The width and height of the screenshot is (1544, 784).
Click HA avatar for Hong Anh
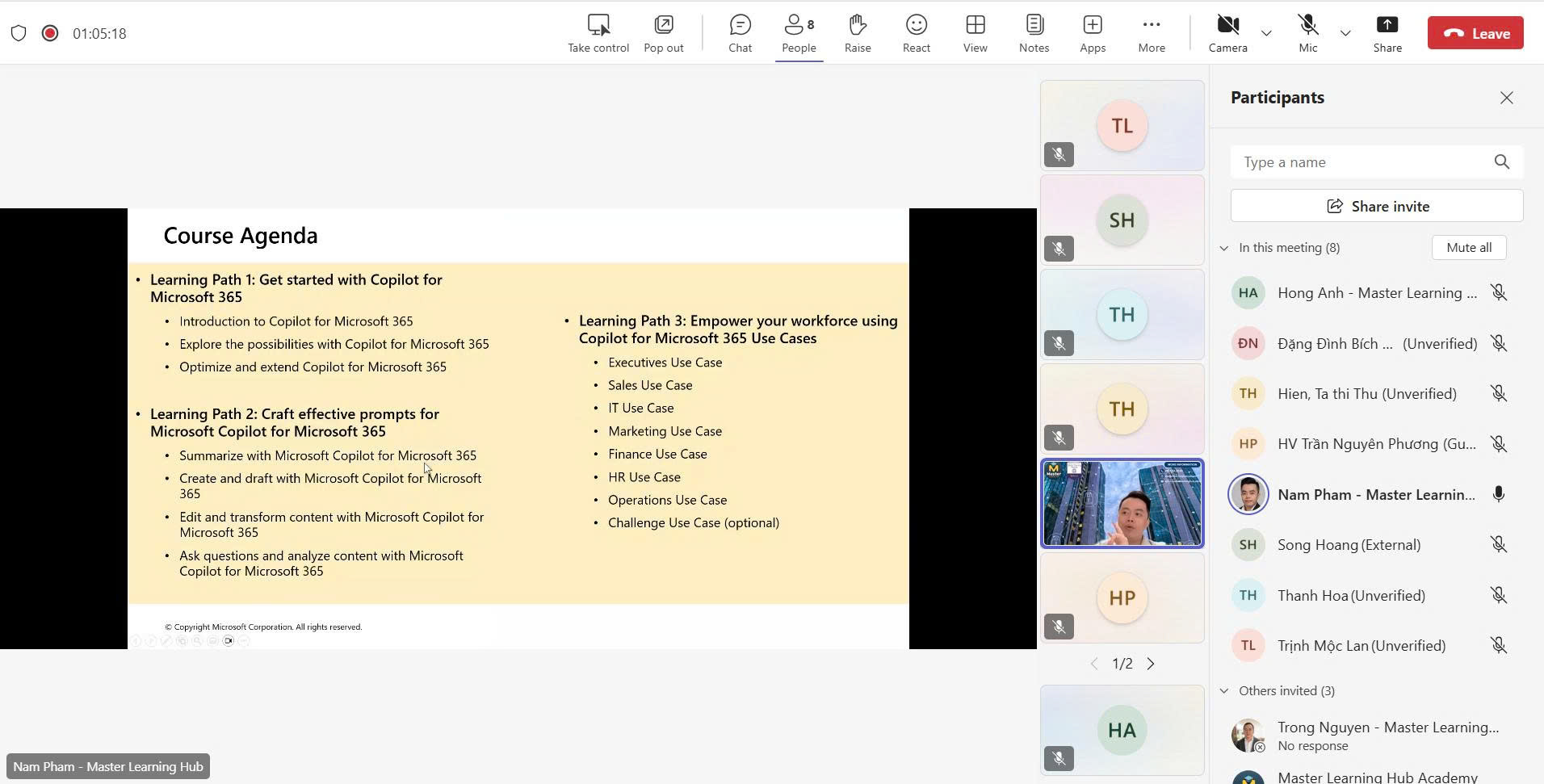click(1248, 293)
